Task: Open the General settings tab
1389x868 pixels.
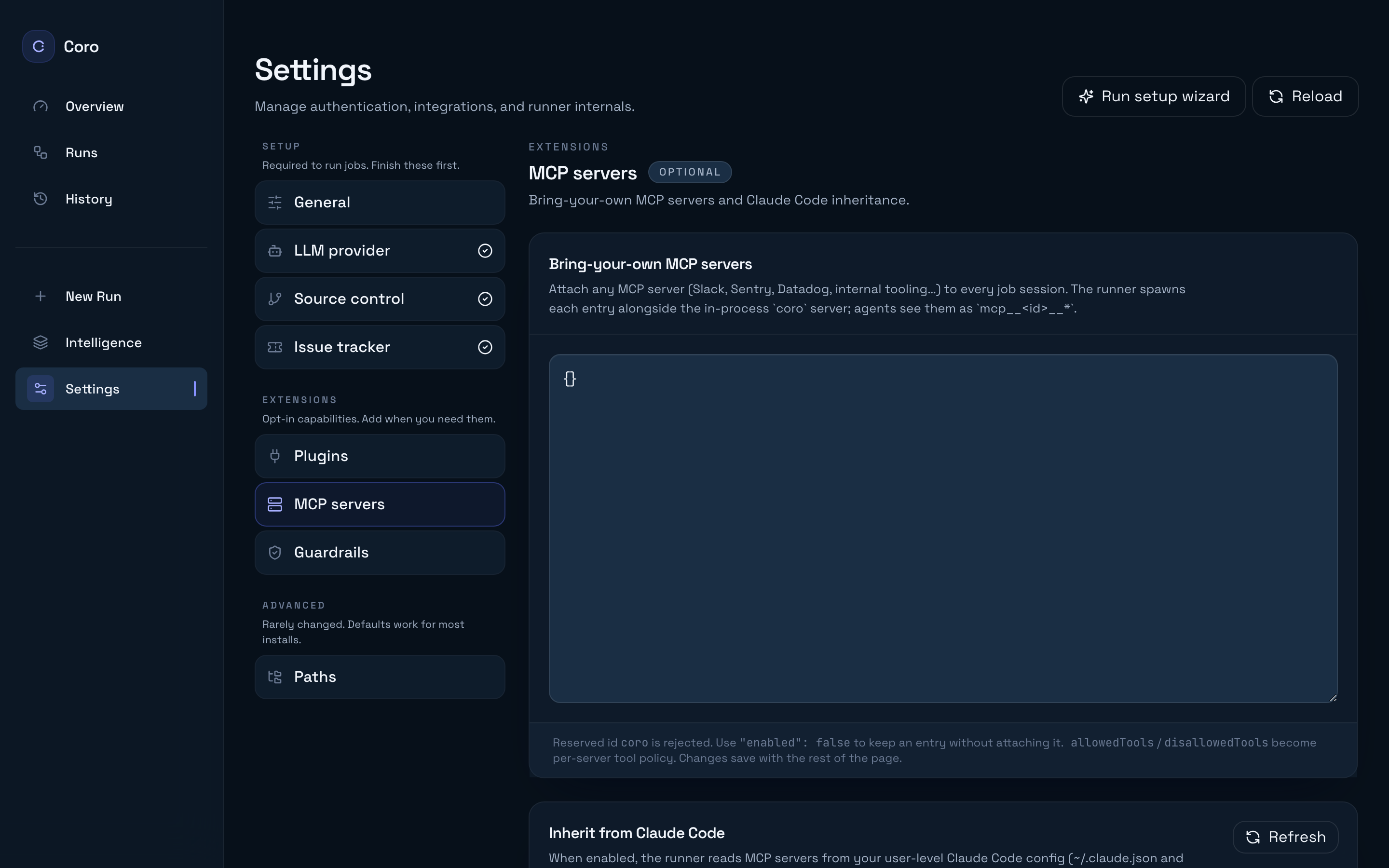Action: click(x=380, y=203)
